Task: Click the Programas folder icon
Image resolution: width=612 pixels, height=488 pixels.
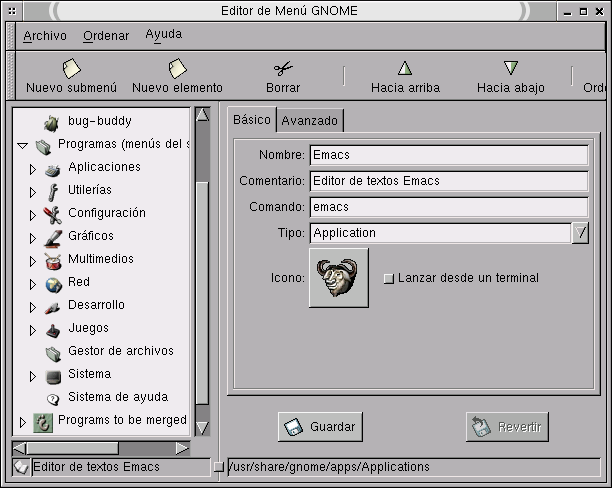Action: (x=43, y=147)
